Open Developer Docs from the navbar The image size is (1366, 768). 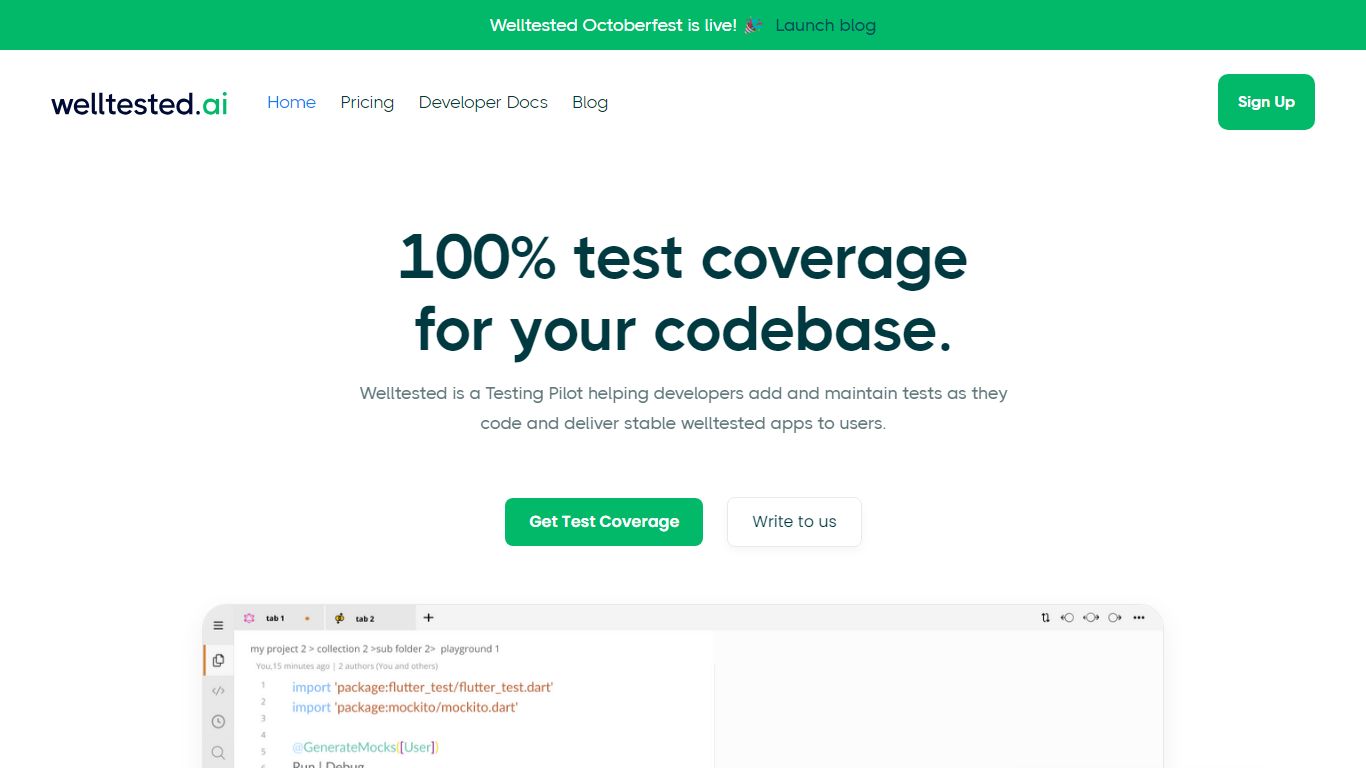coord(483,102)
